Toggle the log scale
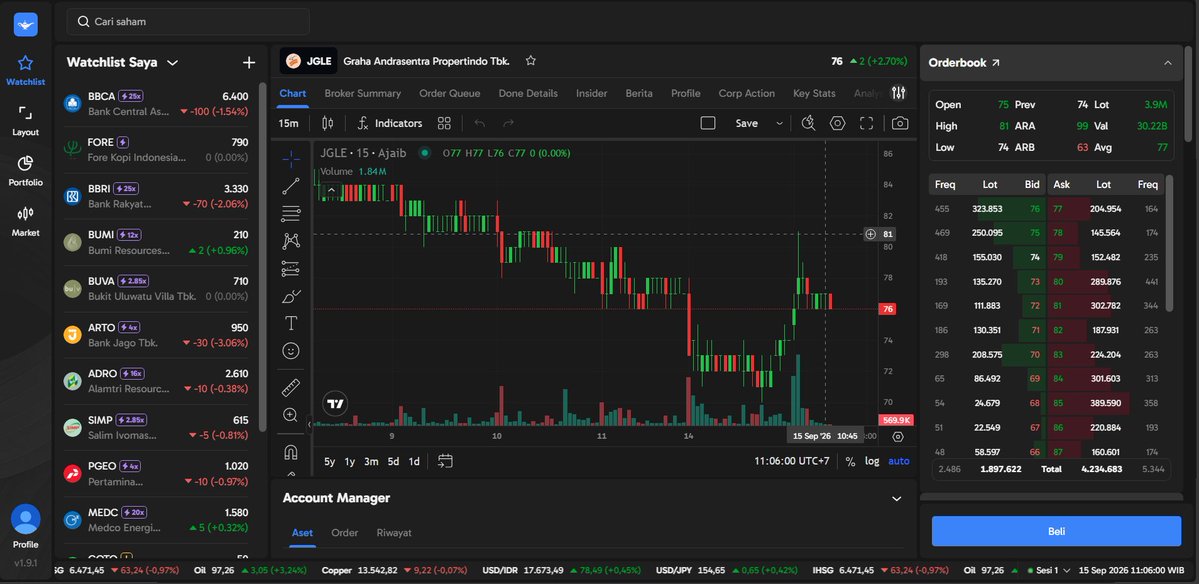Viewport: 1199px width, 584px height. [x=872, y=461]
